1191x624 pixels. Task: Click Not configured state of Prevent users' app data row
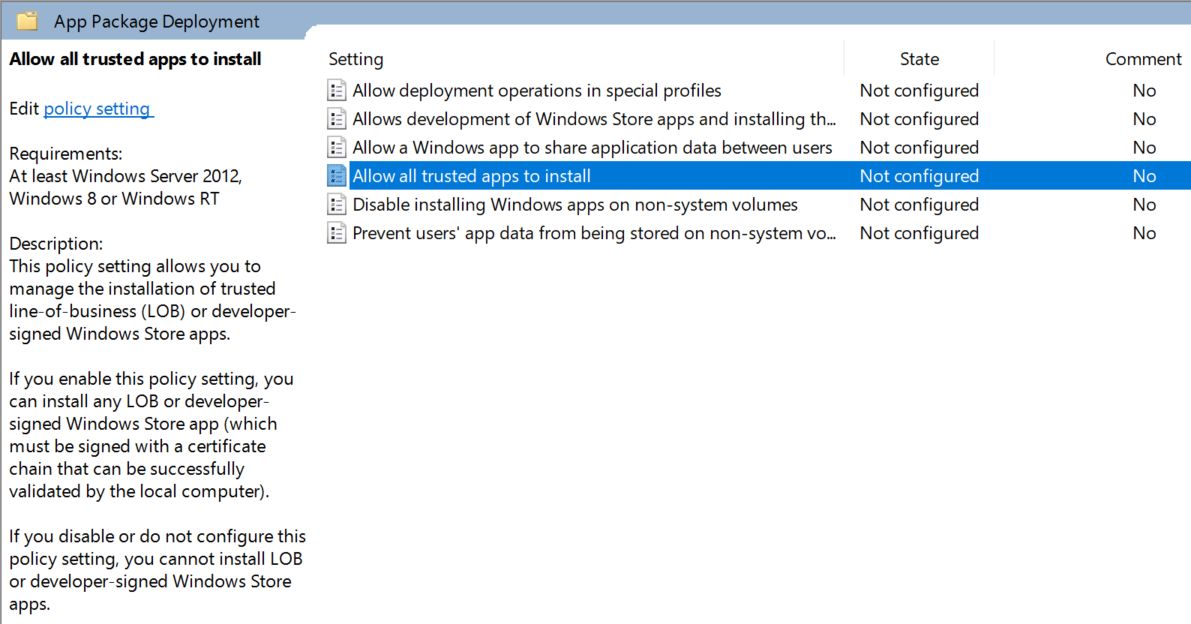[919, 233]
